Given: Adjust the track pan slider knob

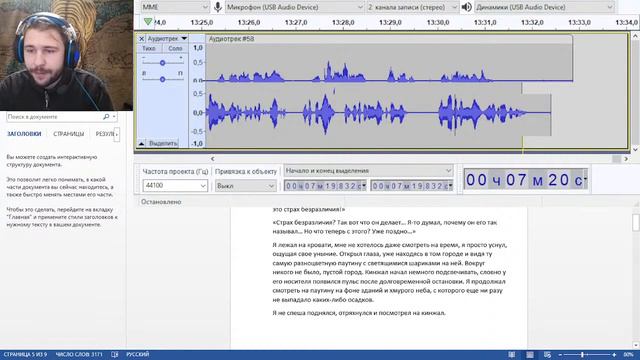Looking at the screenshot, I should point(162,79).
